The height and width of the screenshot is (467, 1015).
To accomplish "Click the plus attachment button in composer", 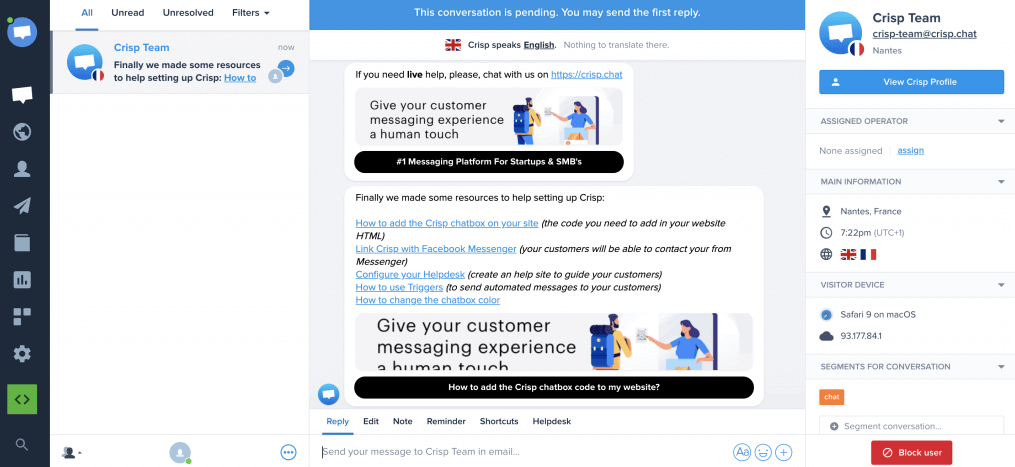I will tap(784, 452).
